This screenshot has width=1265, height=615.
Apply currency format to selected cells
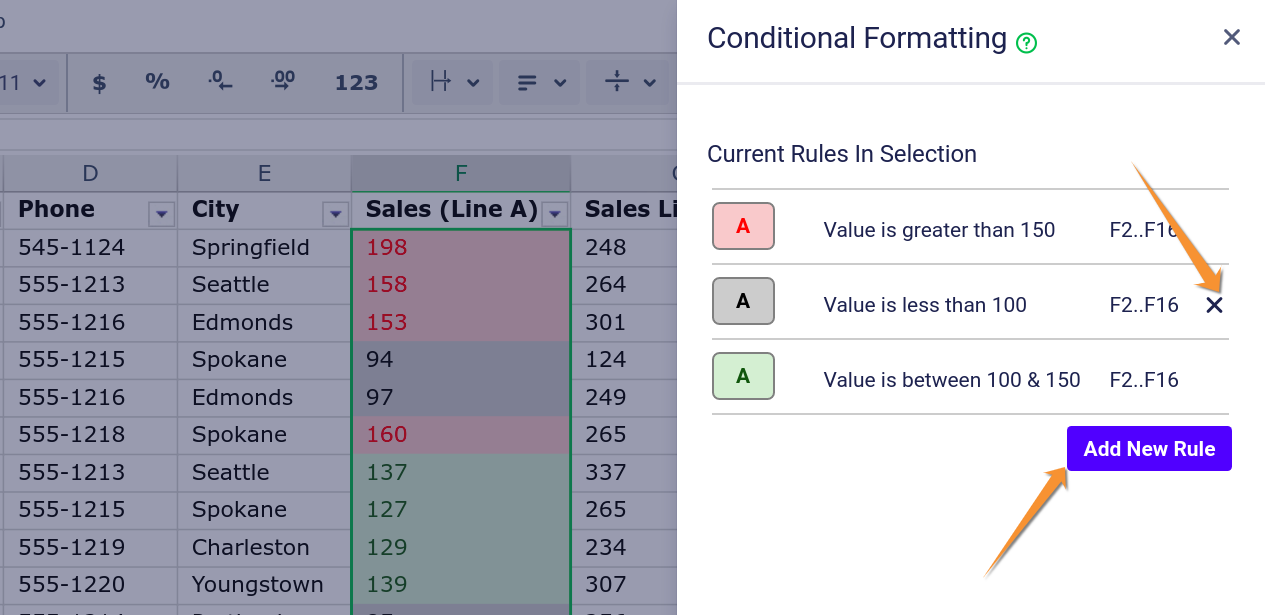pos(97,83)
